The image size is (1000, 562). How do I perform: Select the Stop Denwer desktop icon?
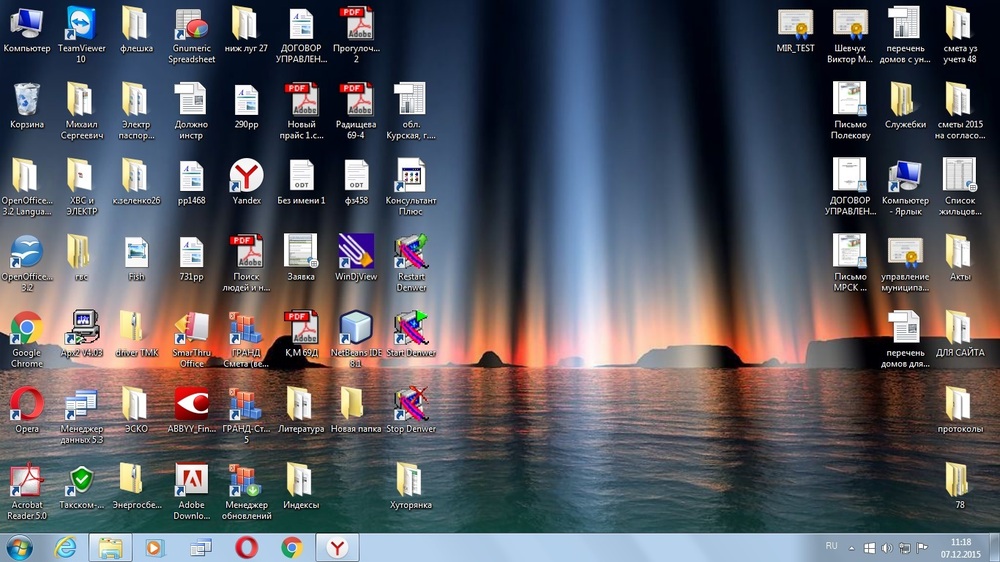(x=411, y=404)
